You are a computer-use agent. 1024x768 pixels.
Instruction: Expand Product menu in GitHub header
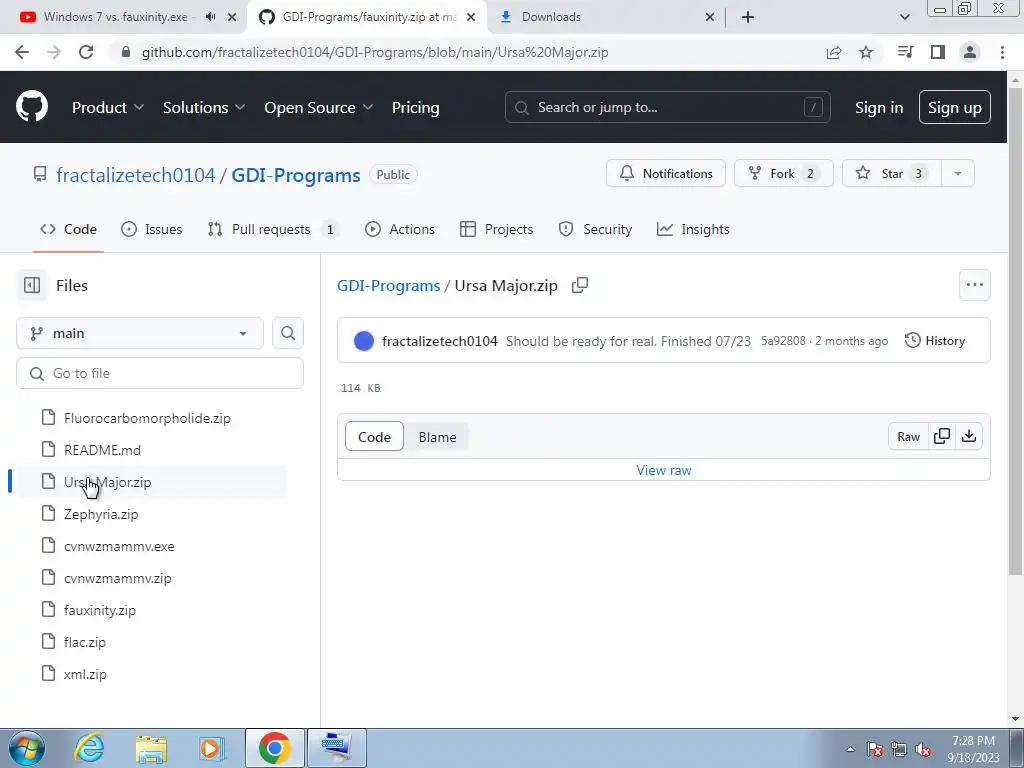click(x=108, y=107)
